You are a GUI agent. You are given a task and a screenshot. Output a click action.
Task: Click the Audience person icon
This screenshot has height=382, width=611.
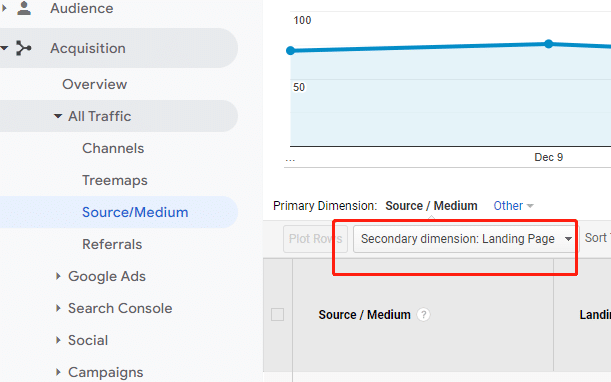pyautogui.click(x=24, y=8)
